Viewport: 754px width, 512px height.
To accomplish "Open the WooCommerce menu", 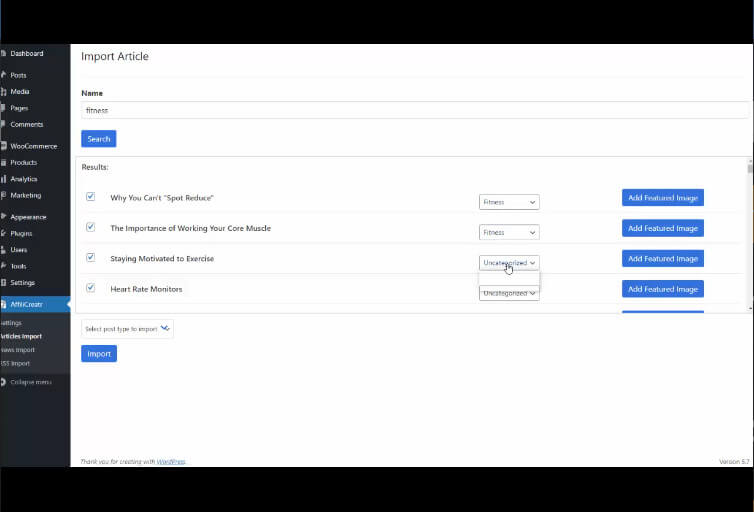I will coord(34,146).
